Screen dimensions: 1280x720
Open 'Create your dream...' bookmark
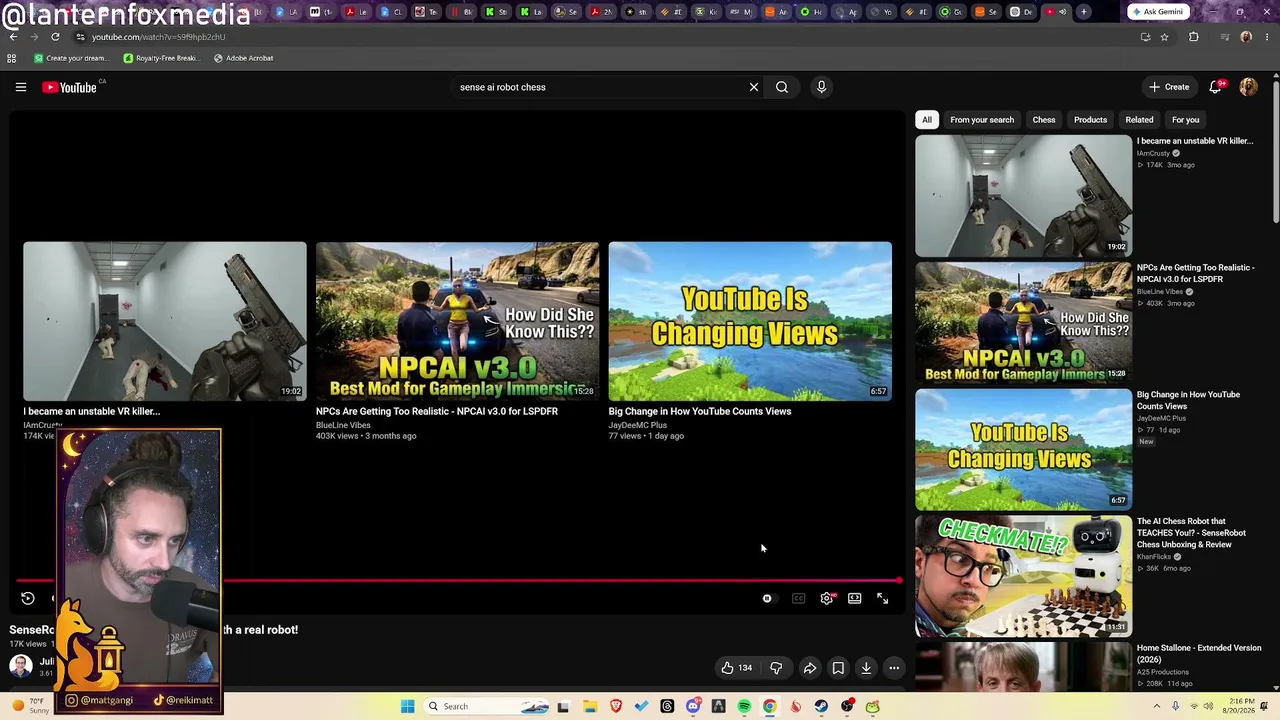(x=70, y=58)
